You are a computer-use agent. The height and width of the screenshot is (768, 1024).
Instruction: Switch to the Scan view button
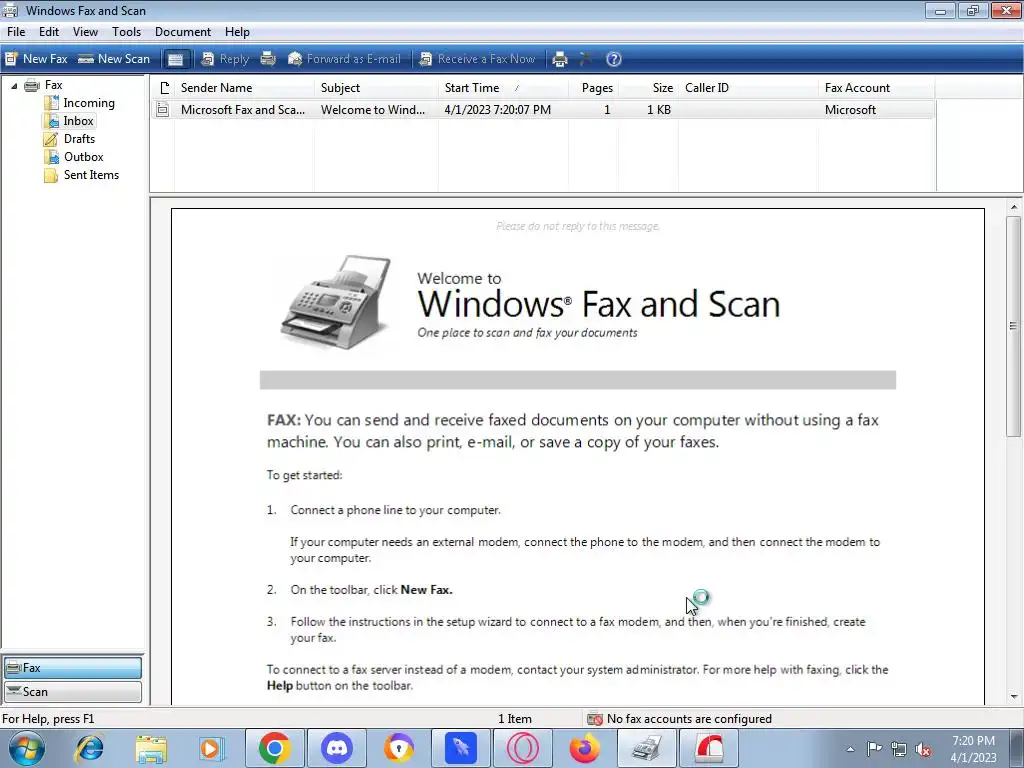tap(72, 692)
